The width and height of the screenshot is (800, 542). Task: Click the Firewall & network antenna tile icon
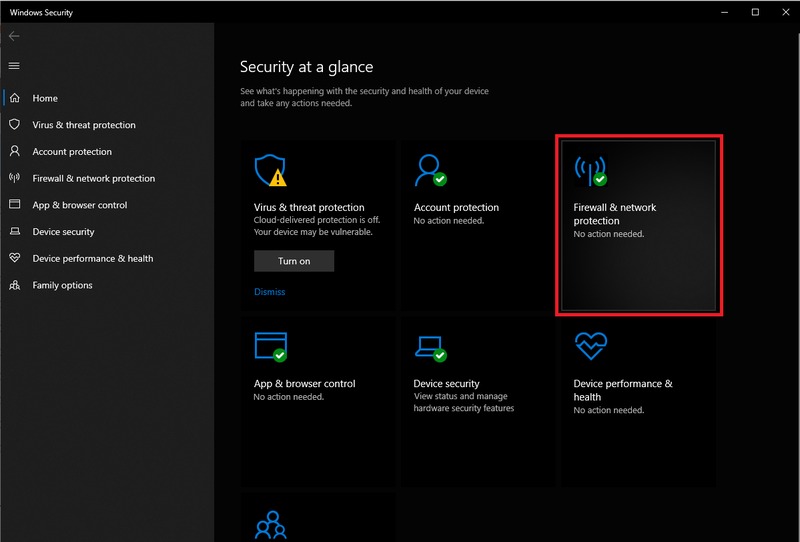coord(590,171)
